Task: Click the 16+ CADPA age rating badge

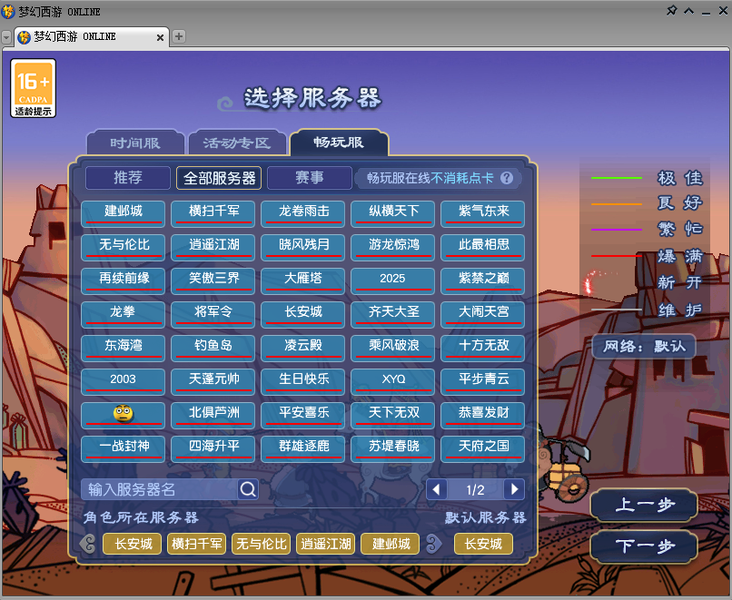Action: [33, 88]
